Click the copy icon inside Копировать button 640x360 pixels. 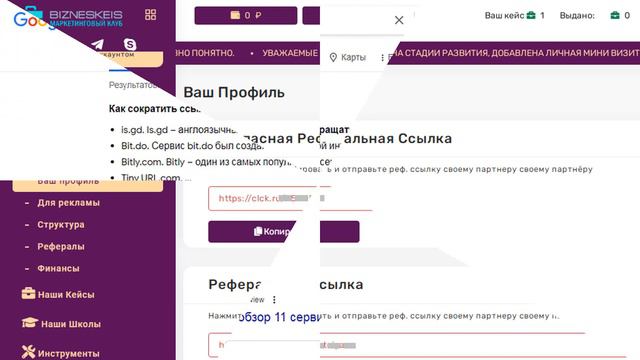[258, 231]
